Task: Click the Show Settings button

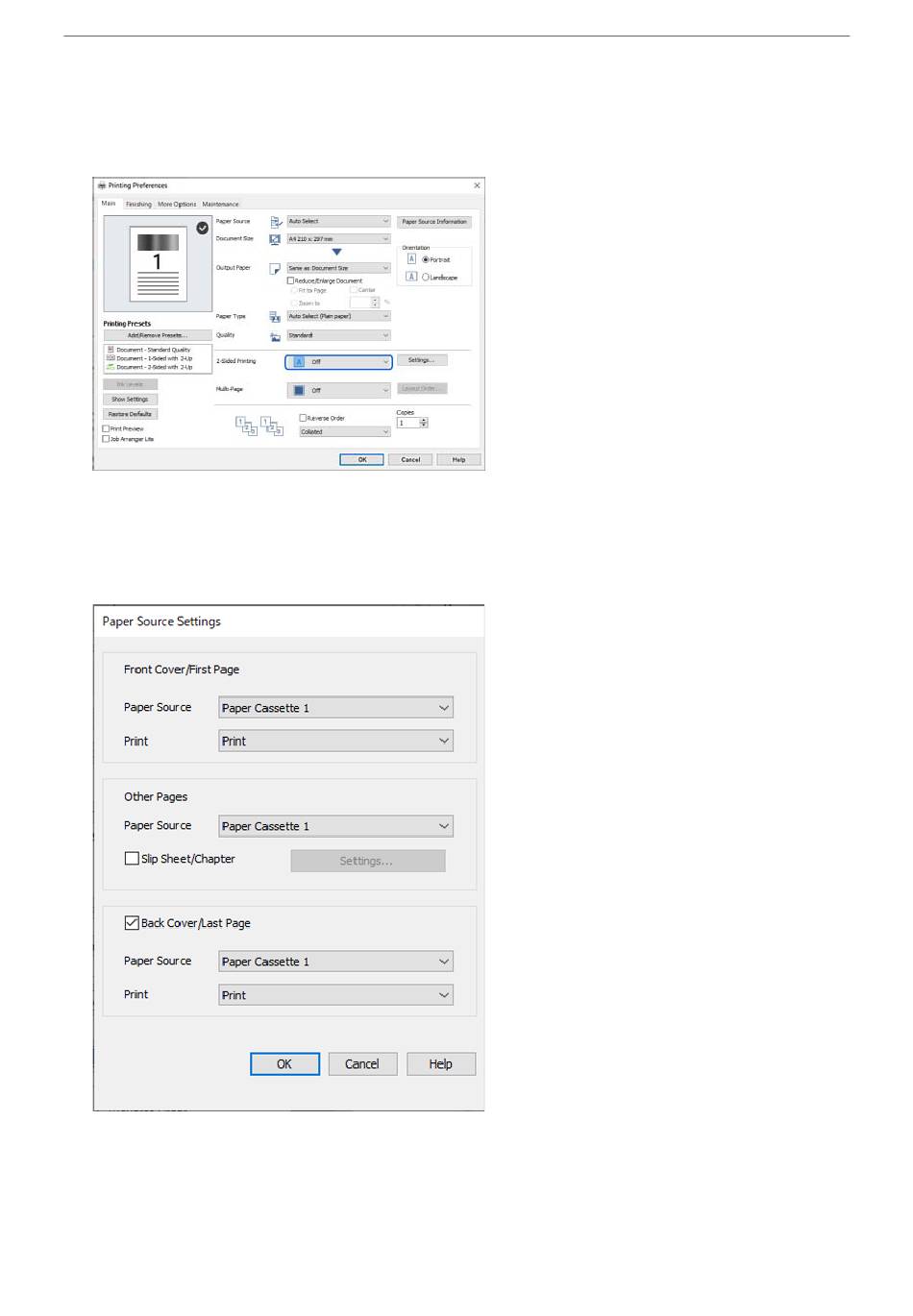Action: [x=130, y=400]
